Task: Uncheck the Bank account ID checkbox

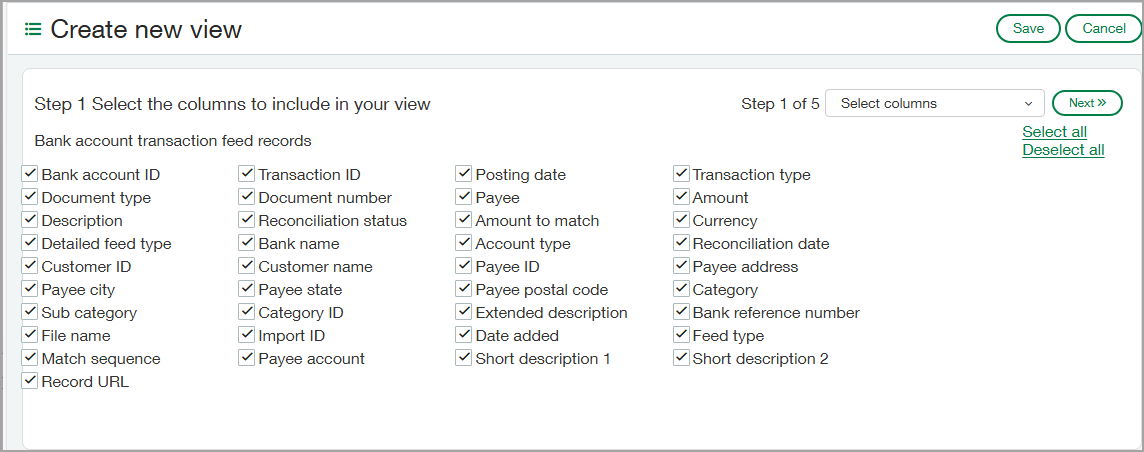Action: pyautogui.click(x=30, y=174)
